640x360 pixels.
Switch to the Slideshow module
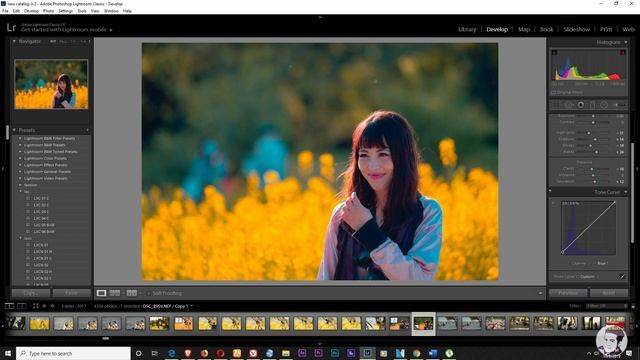576,29
